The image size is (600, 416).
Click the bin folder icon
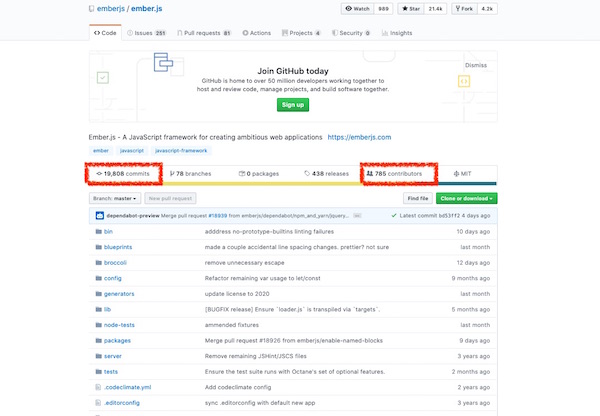pyautogui.click(x=95, y=231)
